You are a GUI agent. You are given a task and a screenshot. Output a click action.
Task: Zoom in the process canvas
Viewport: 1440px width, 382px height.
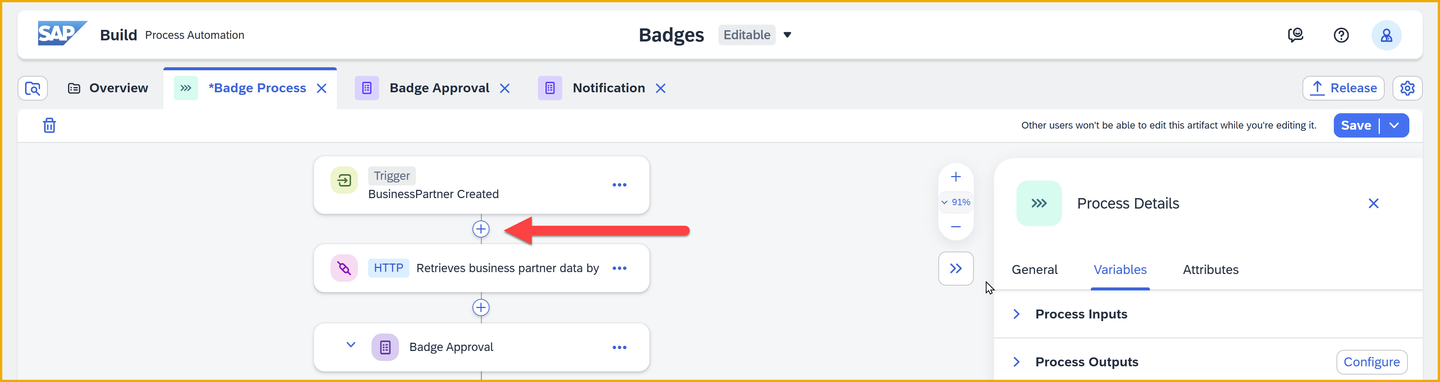coord(956,177)
